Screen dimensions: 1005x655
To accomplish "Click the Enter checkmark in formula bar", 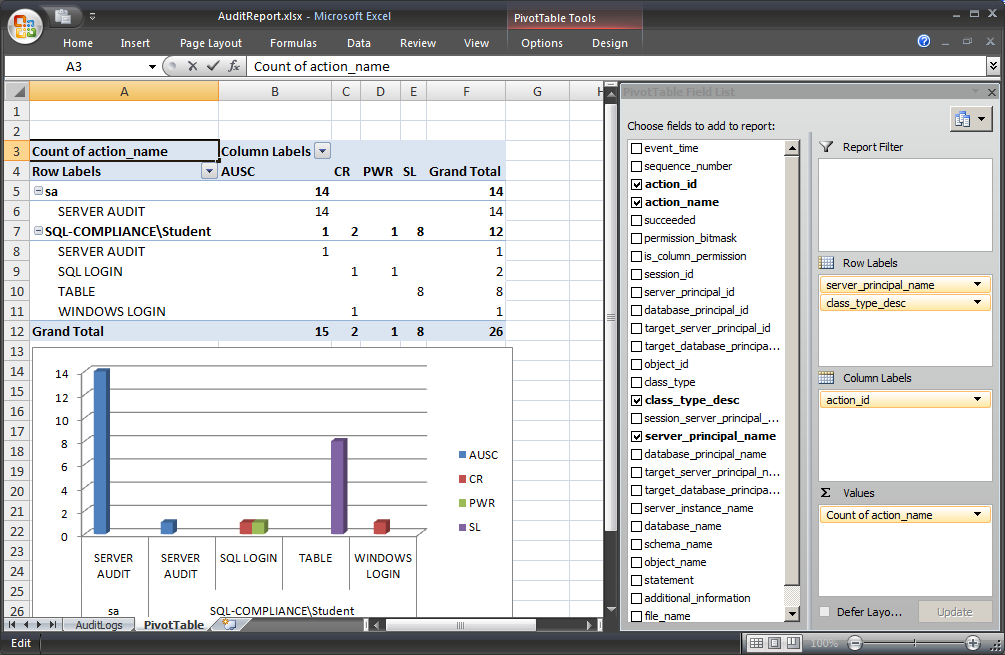I will 213,66.
